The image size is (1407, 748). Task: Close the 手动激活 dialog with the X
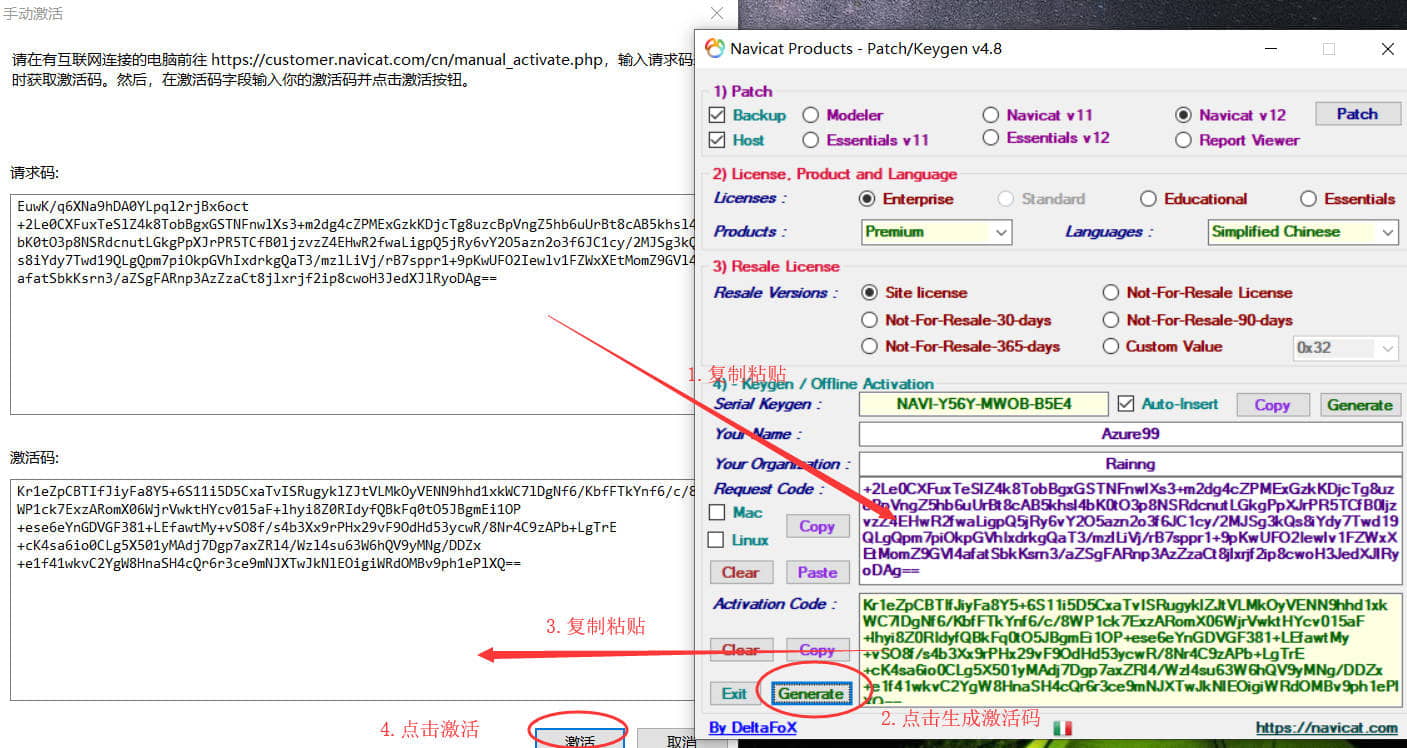[x=717, y=13]
